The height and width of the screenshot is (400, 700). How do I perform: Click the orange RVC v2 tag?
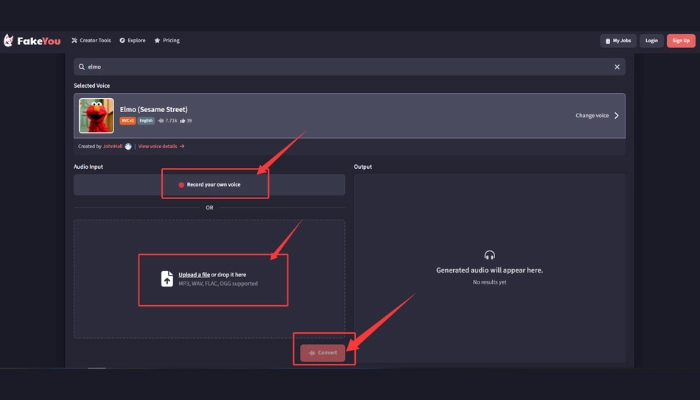pyautogui.click(x=128, y=121)
